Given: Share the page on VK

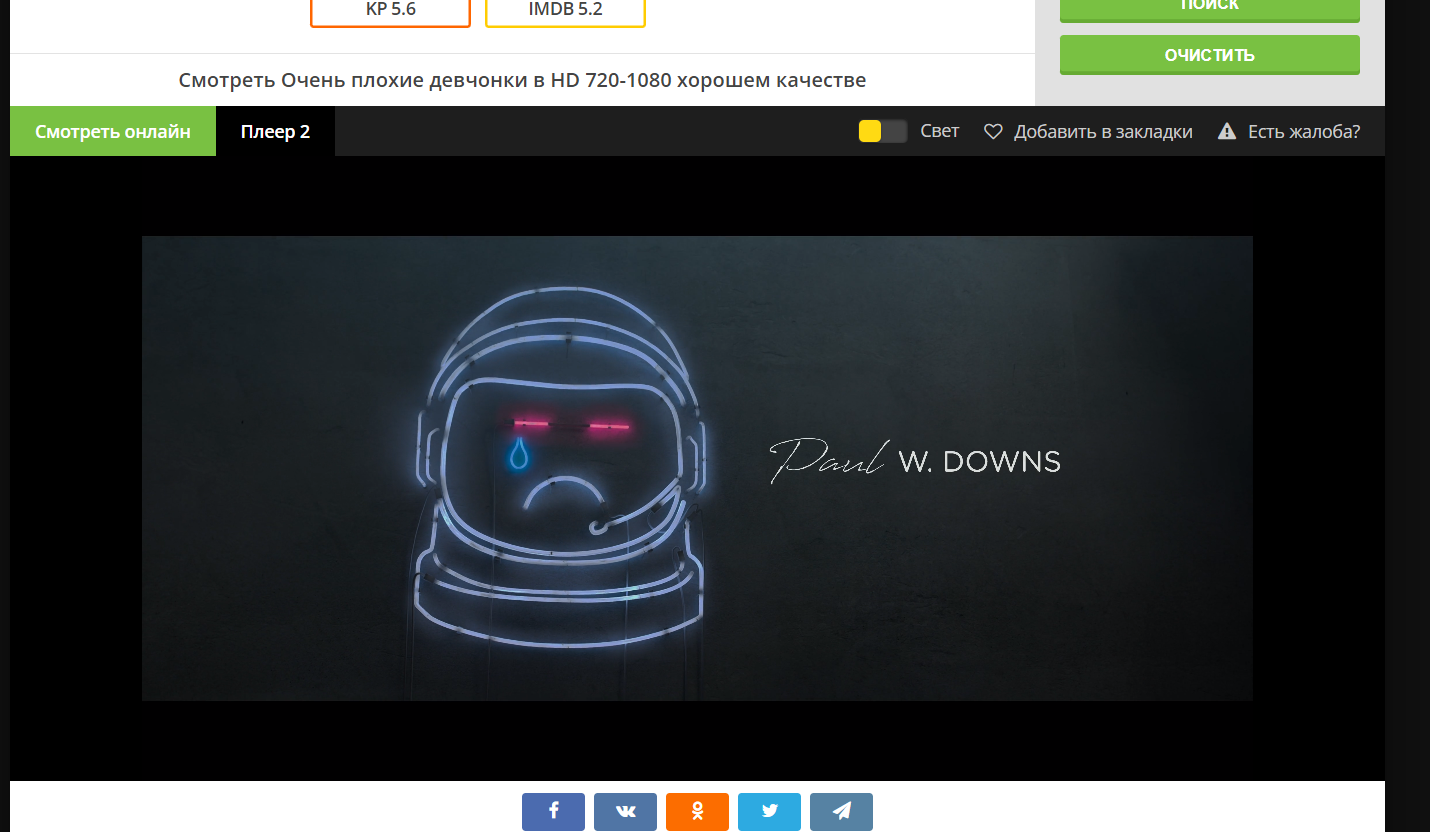Looking at the screenshot, I should click(x=625, y=811).
